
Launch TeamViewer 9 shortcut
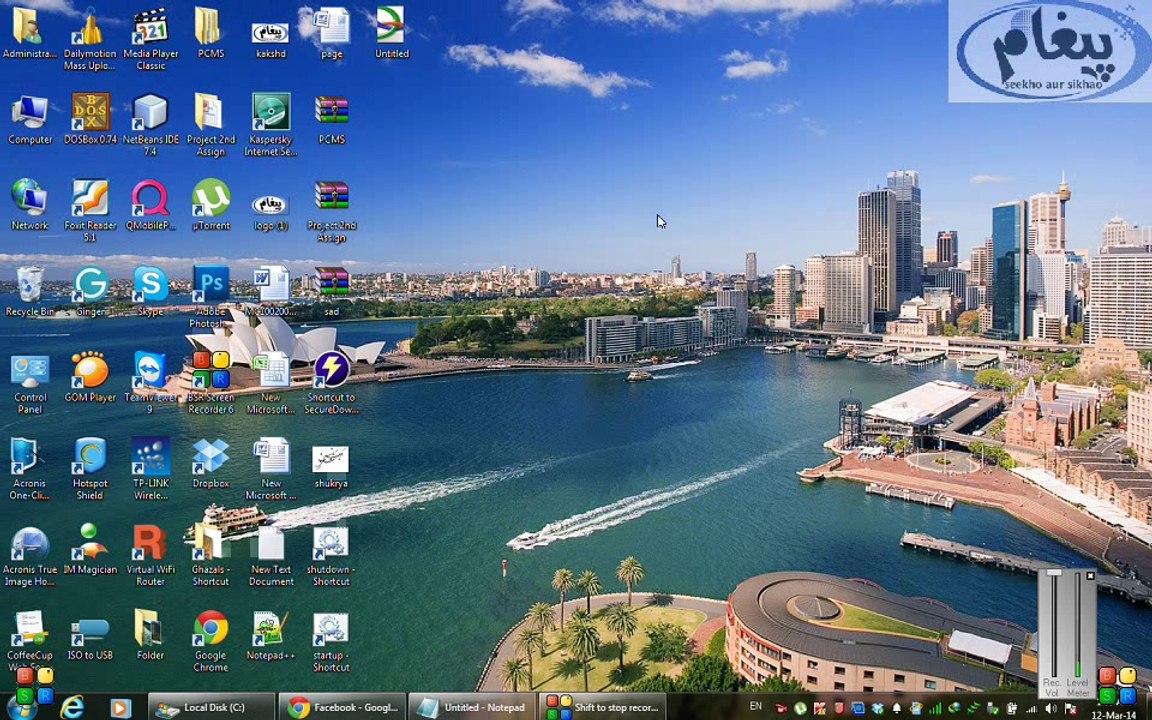pyautogui.click(x=151, y=383)
